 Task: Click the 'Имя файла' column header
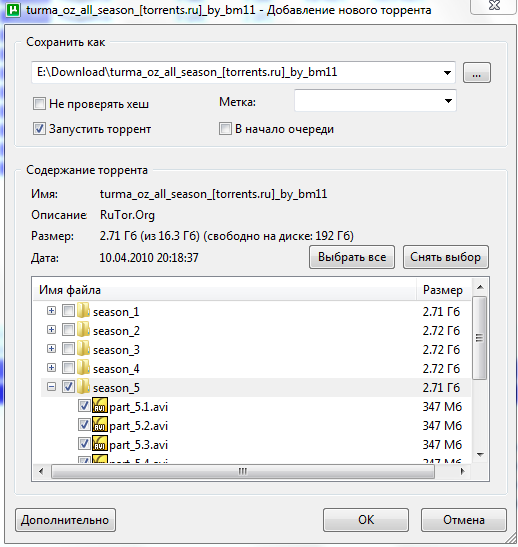(x=224, y=290)
